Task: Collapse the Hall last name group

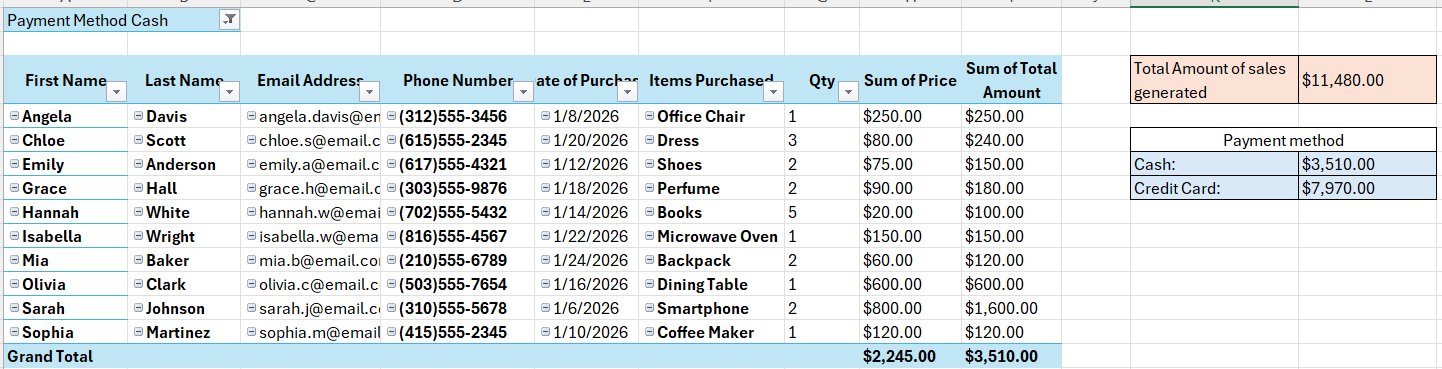Action: 138,188
